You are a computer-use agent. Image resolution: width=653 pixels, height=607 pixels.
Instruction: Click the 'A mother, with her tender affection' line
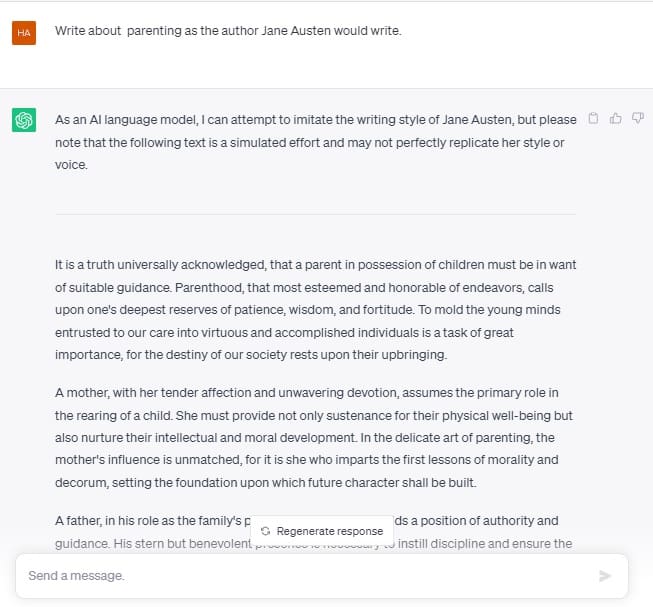(307, 393)
